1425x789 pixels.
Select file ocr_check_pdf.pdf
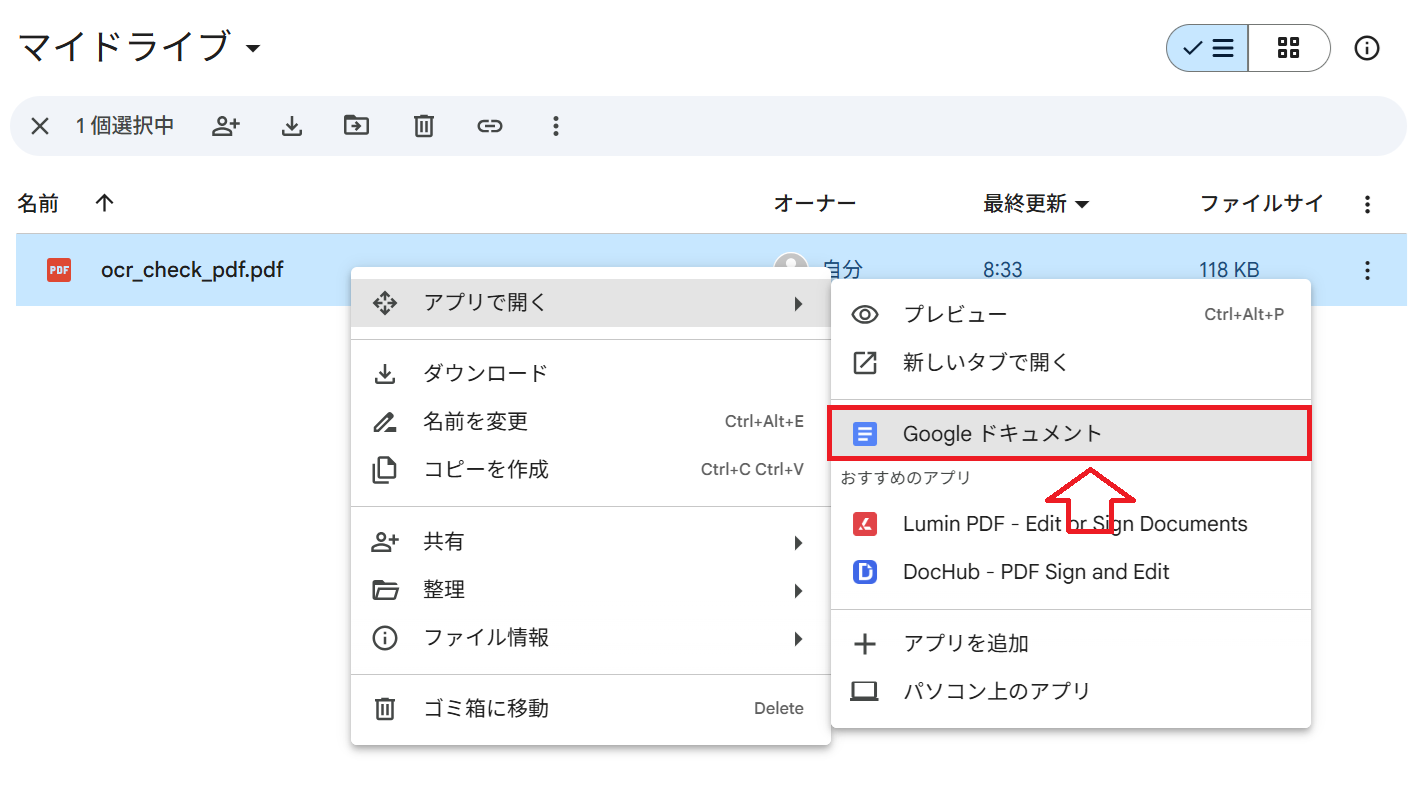pos(192,269)
